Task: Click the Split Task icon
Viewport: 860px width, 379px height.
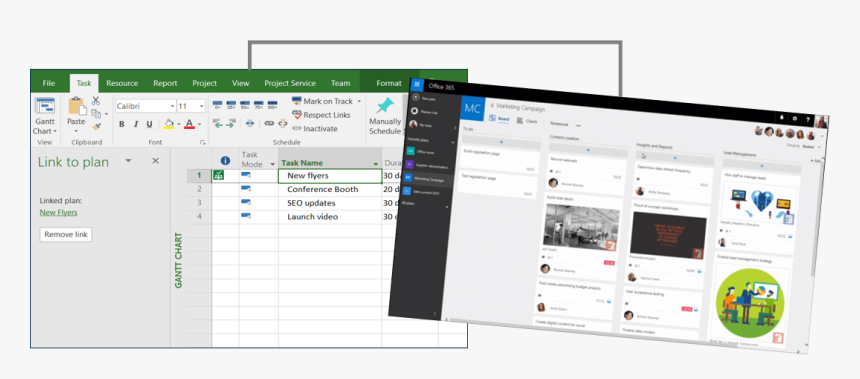Action: (250, 124)
